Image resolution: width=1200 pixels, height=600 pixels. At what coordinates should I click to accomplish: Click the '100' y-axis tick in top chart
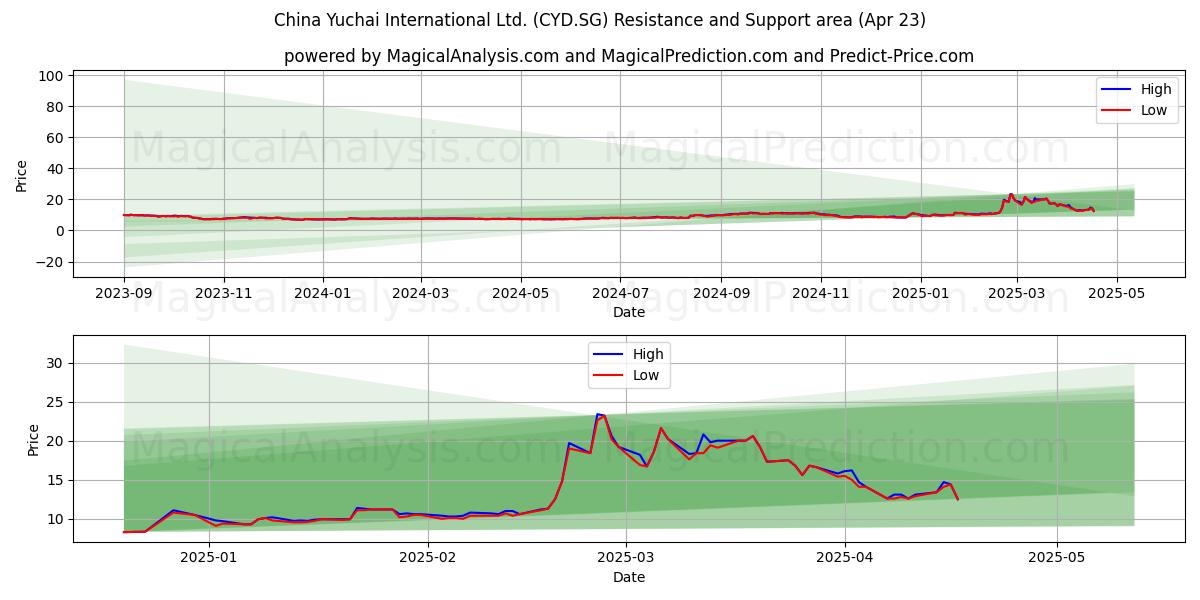click(53, 76)
